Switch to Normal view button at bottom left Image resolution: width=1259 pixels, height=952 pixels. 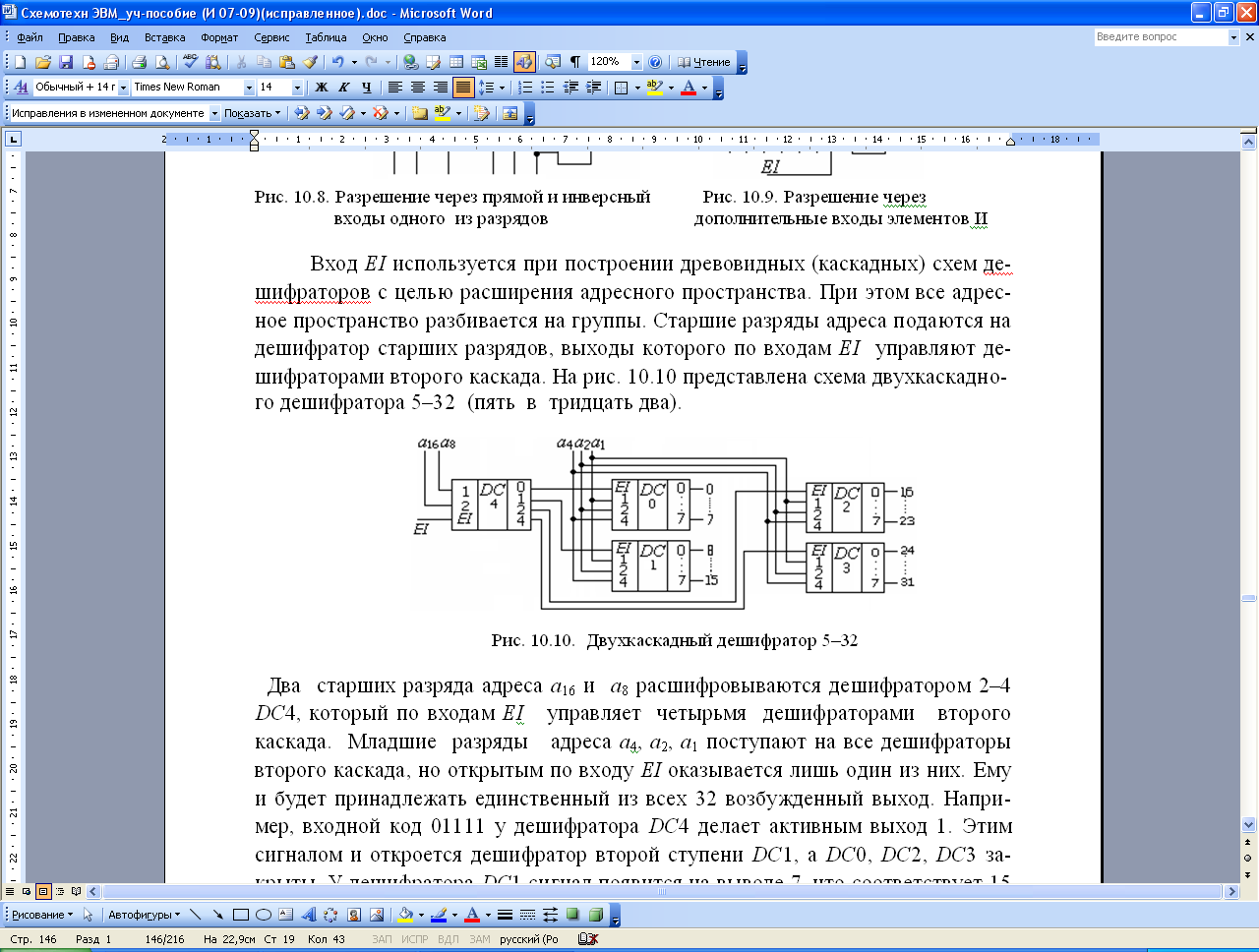pos(11,892)
